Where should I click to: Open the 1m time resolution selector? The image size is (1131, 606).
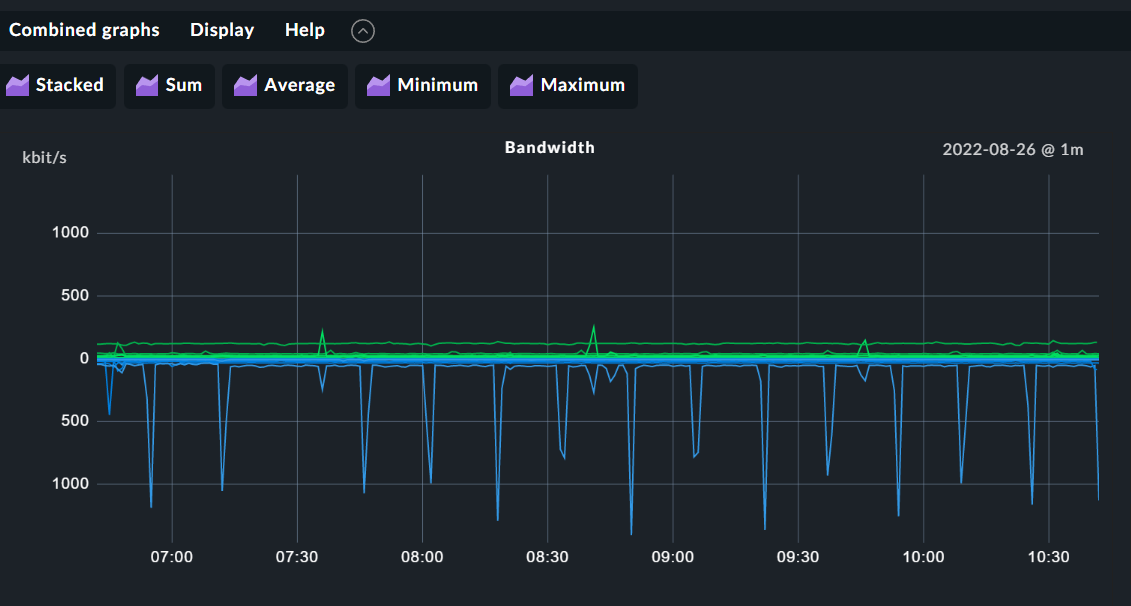click(x=1074, y=149)
